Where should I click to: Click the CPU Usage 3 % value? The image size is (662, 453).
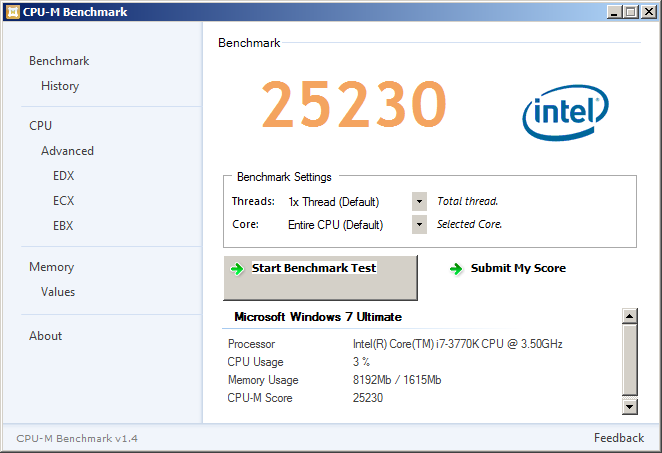click(x=361, y=362)
